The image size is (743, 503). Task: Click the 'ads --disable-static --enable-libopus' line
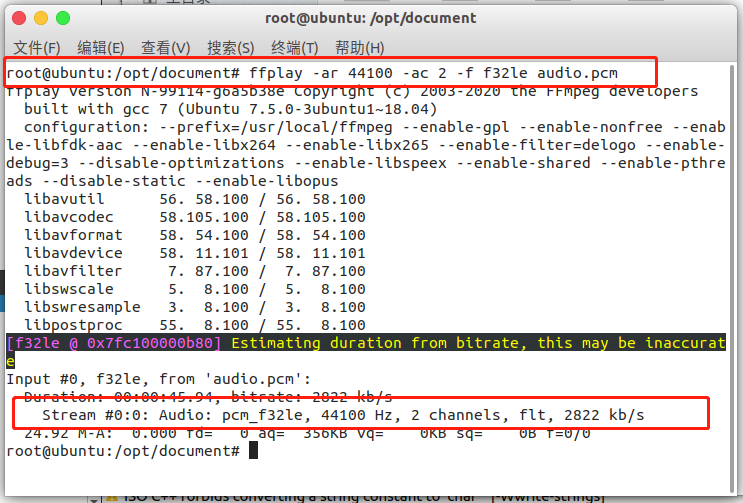[x=172, y=181]
